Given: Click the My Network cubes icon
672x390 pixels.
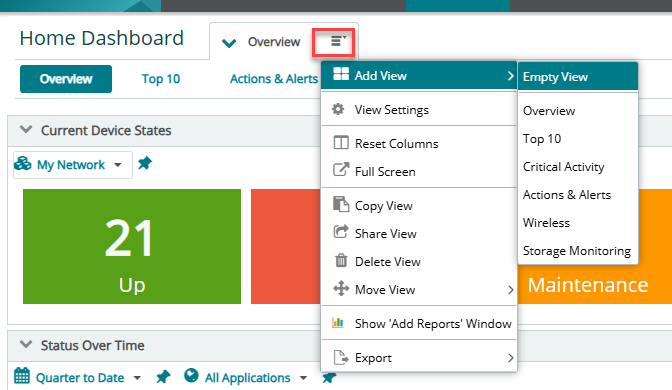Looking at the screenshot, I should 23,163.
